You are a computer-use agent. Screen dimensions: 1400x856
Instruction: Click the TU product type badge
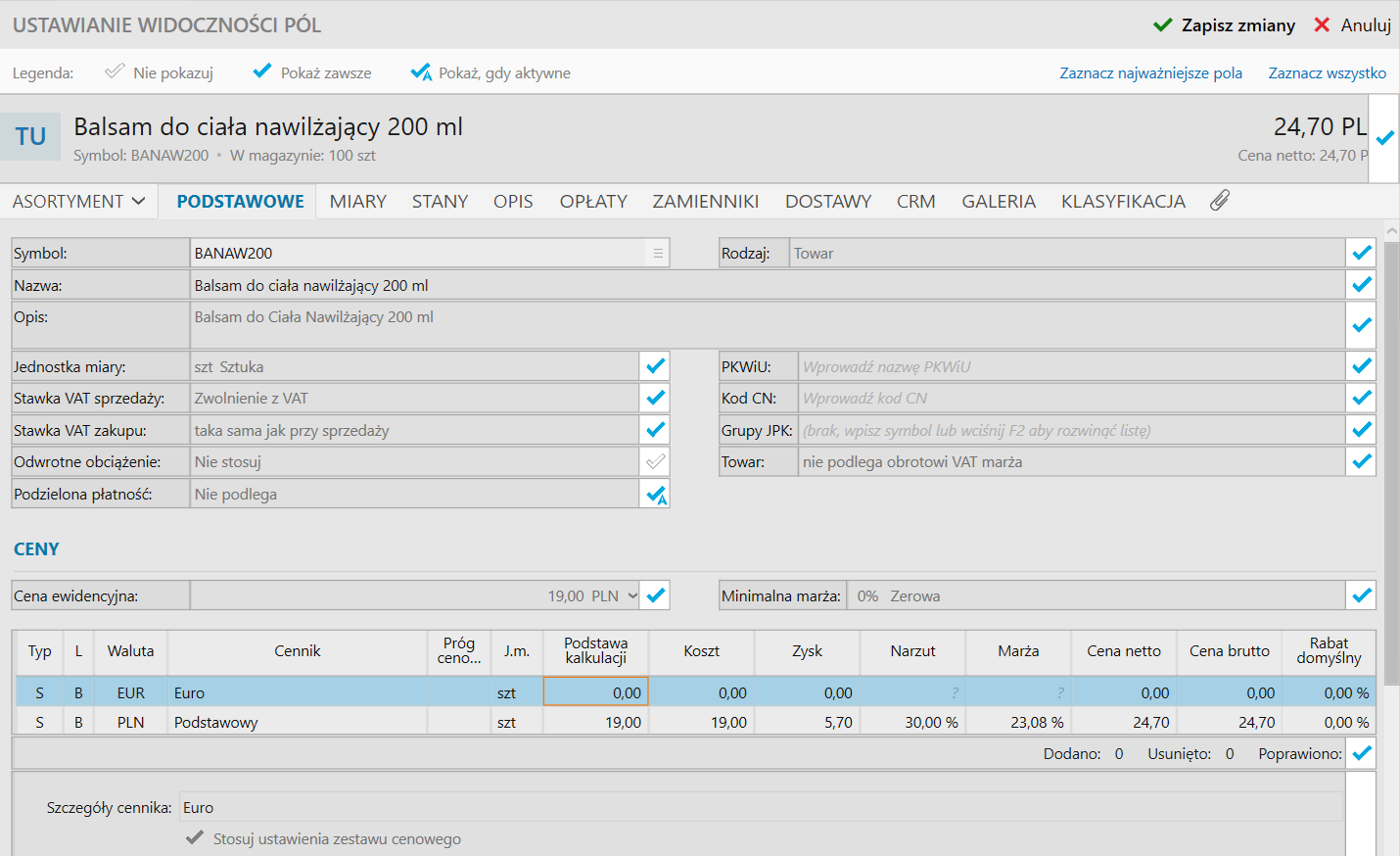(30, 136)
